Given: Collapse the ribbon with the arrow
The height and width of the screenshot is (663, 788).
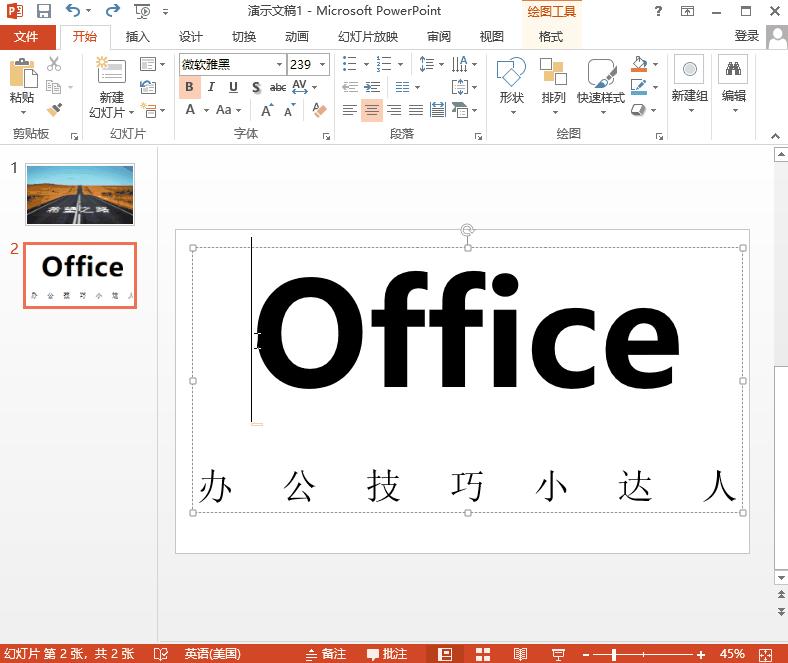Looking at the screenshot, I should (x=775, y=136).
